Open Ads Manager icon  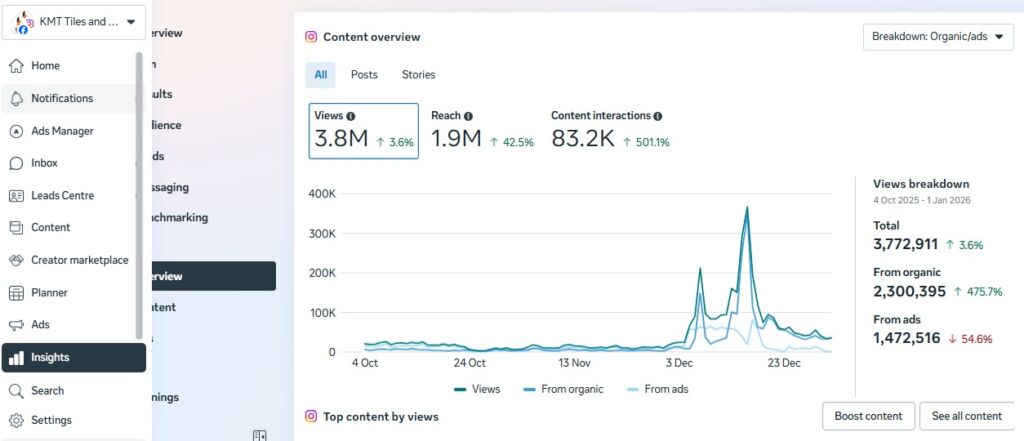16,131
